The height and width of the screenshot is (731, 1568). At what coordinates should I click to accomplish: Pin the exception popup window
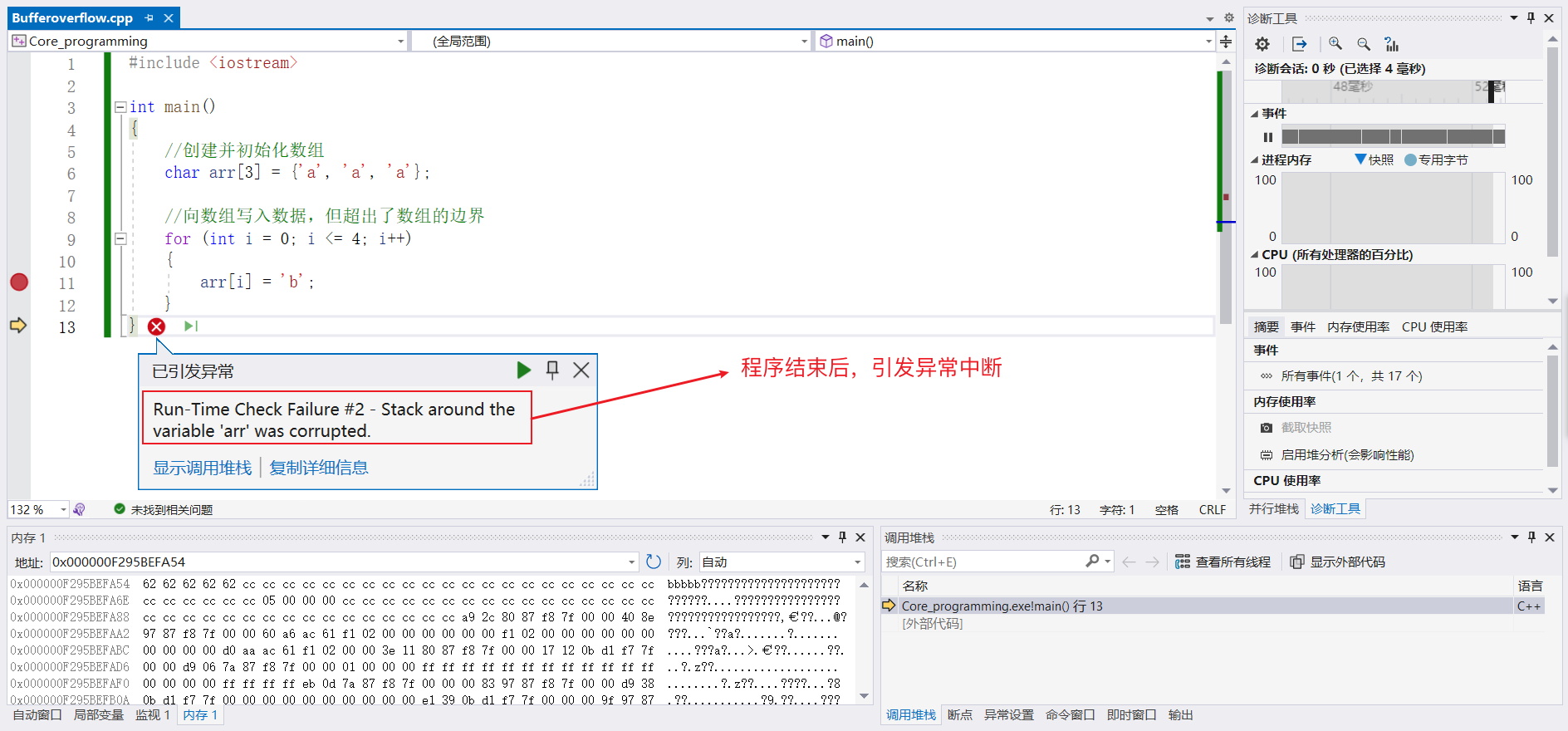552,370
